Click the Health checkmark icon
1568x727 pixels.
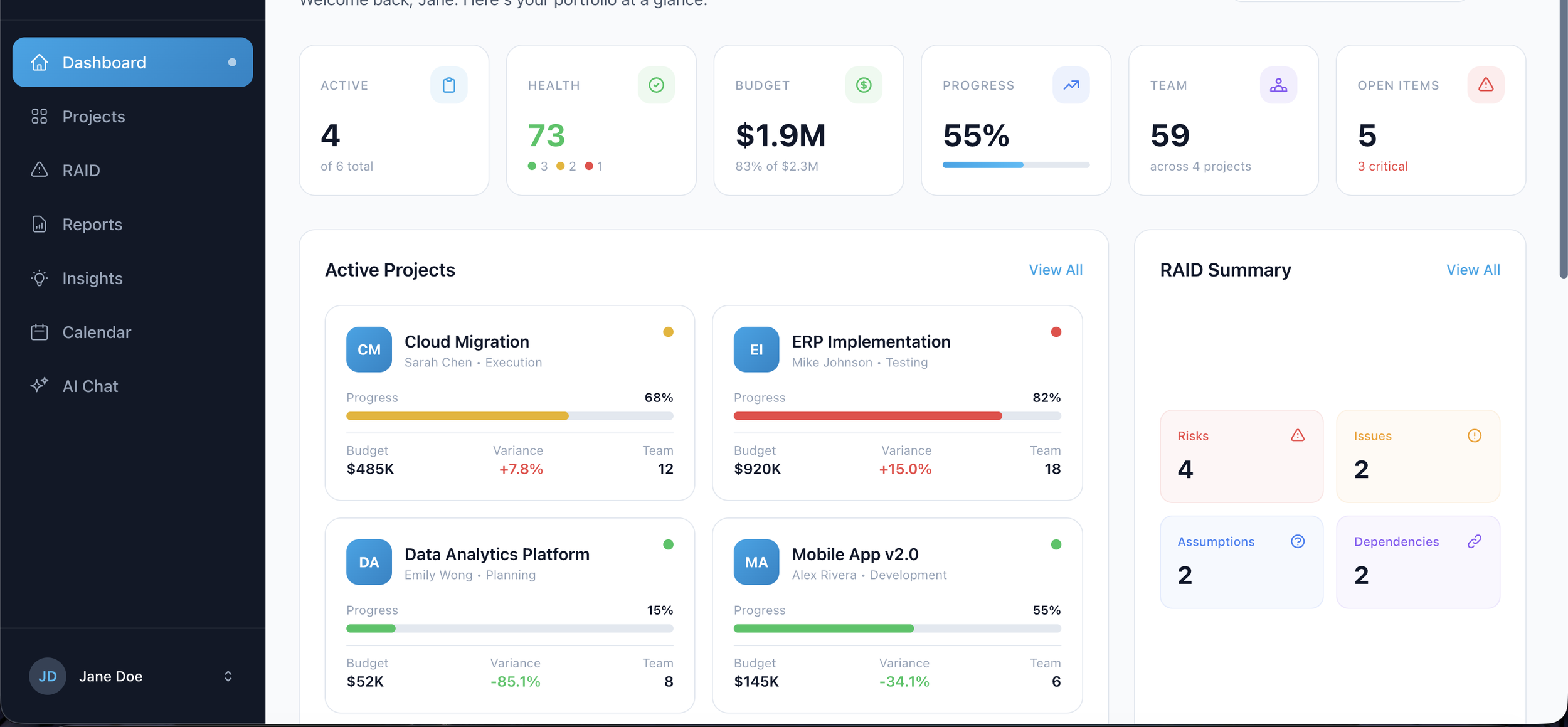(656, 85)
